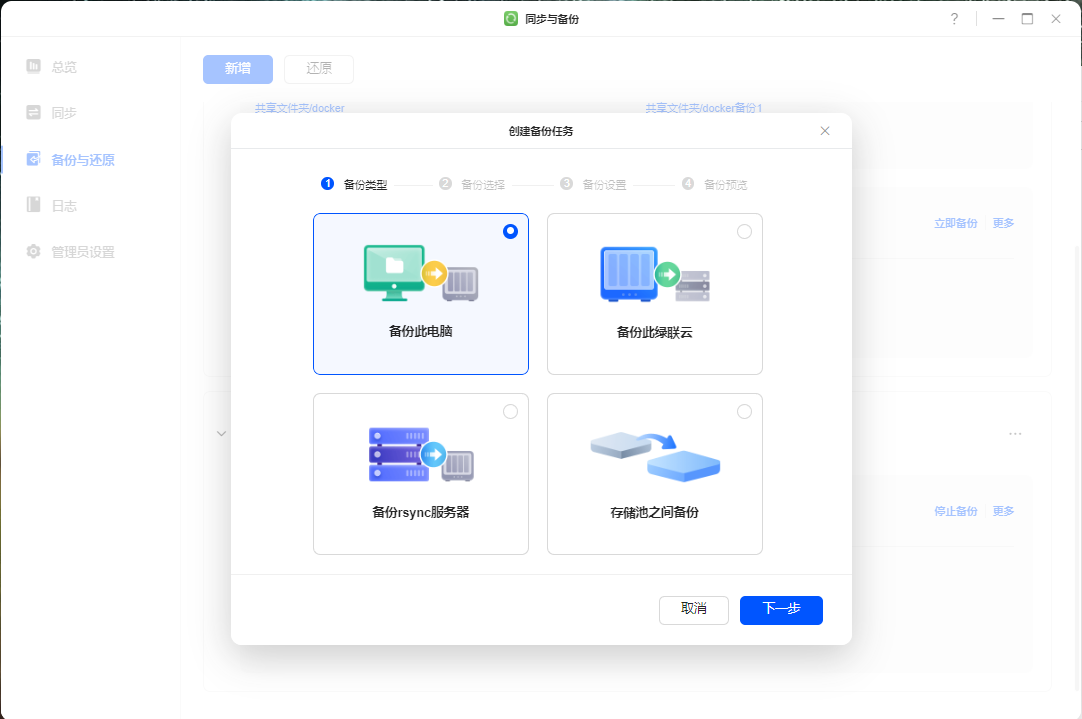Select the 存储池之间备份 radio button

click(744, 411)
